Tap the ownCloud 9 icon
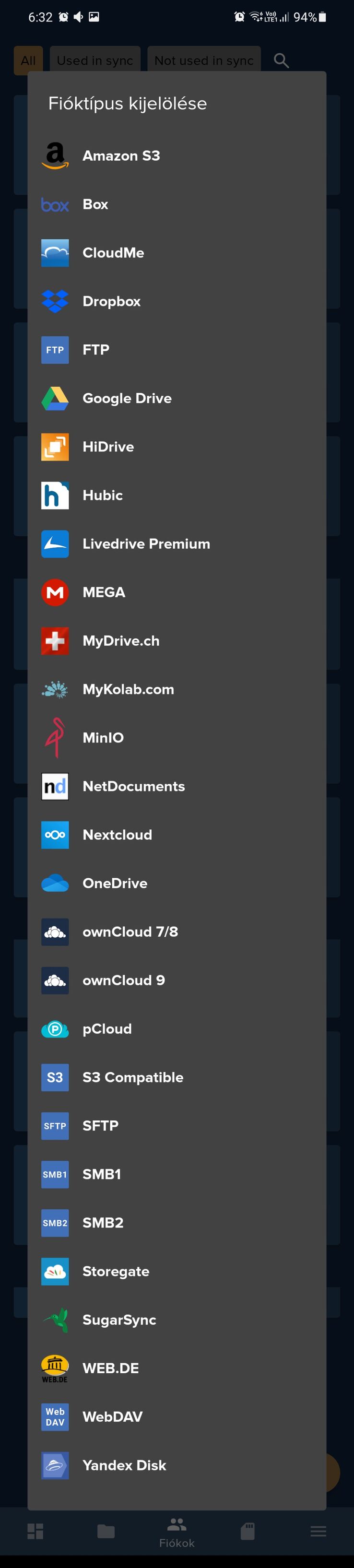The image size is (354, 1568). [x=55, y=980]
